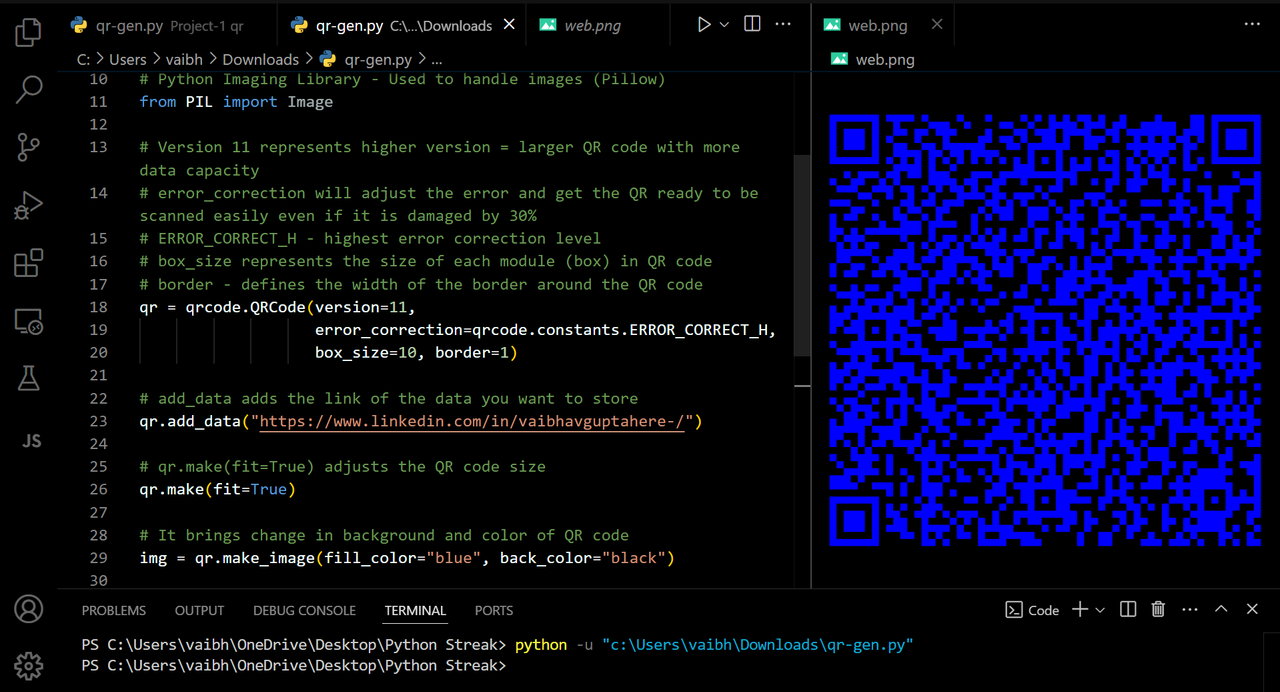Open more actions for left editor group

point(783,24)
